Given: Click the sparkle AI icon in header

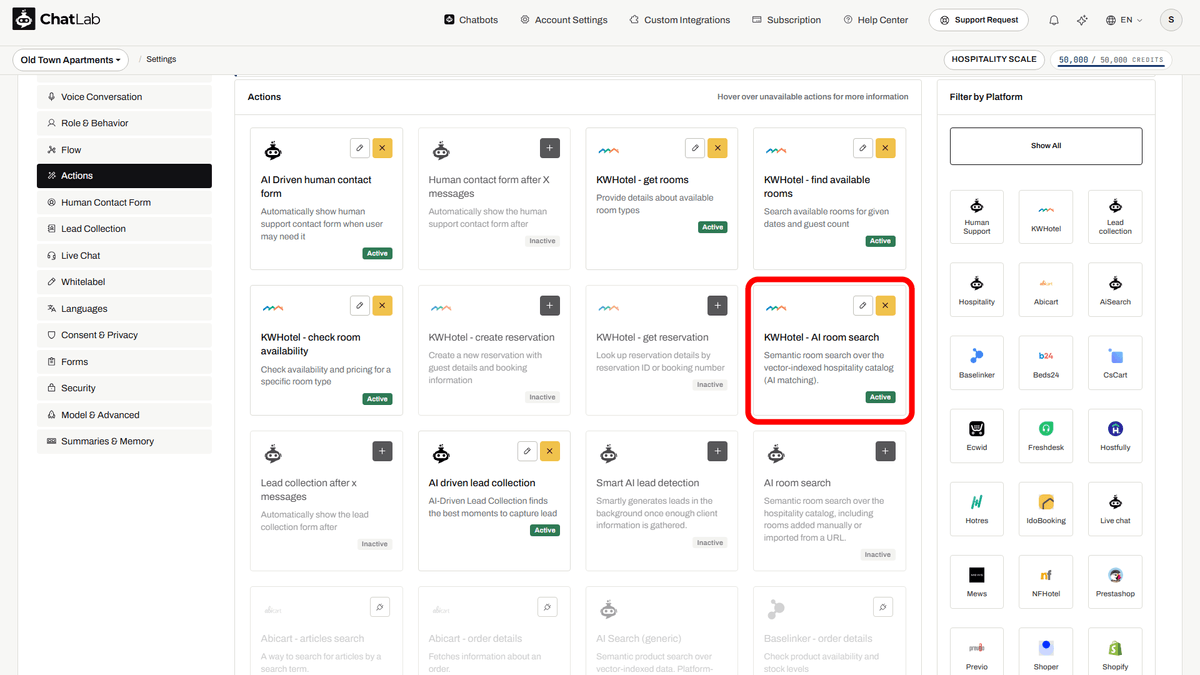Looking at the screenshot, I should coord(1082,20).
